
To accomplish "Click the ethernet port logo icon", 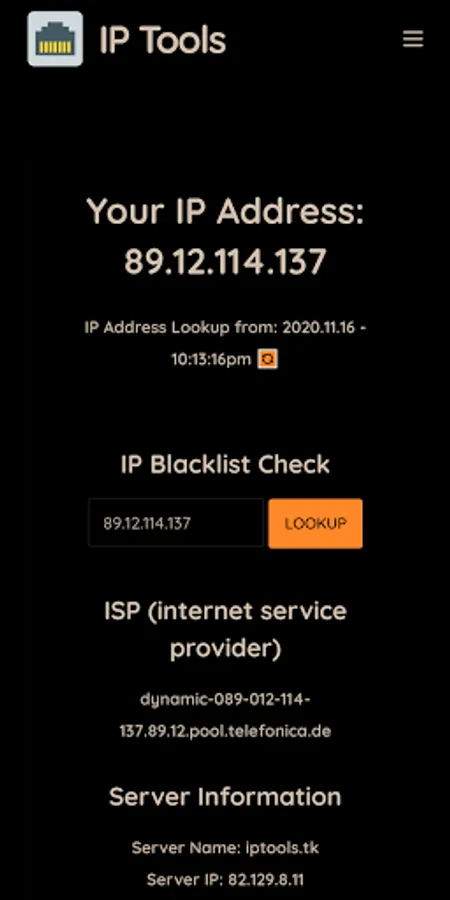I will [x=55, y=39].
